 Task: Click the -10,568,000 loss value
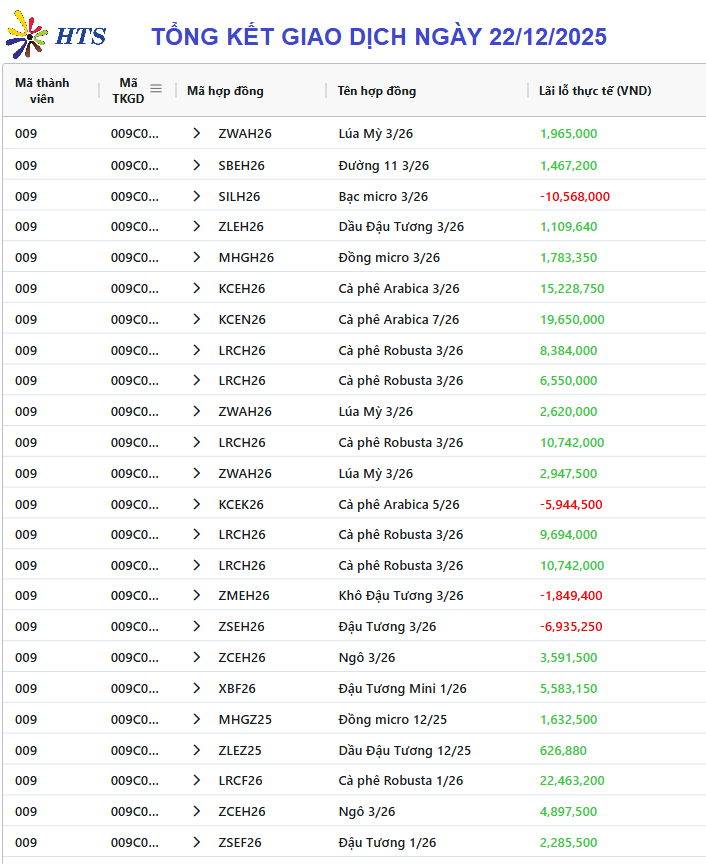pos(574,196)
